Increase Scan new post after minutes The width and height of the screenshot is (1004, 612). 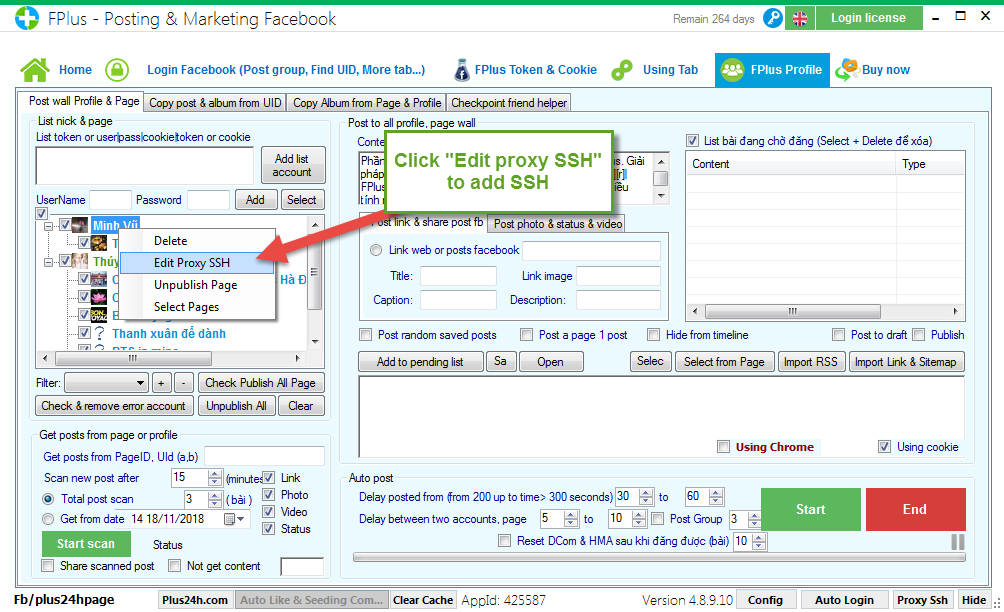[215, 474]
